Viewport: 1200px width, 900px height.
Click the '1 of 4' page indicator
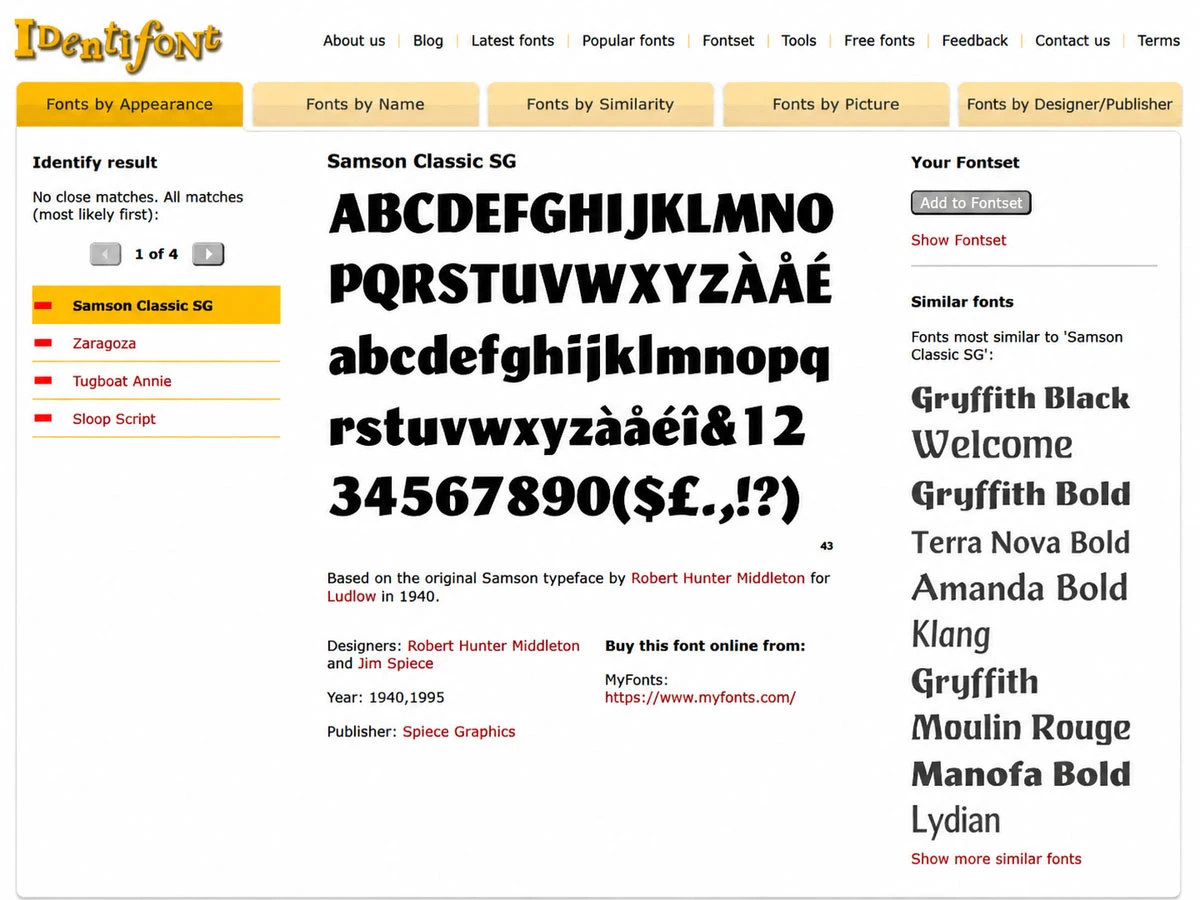point(156,254)
